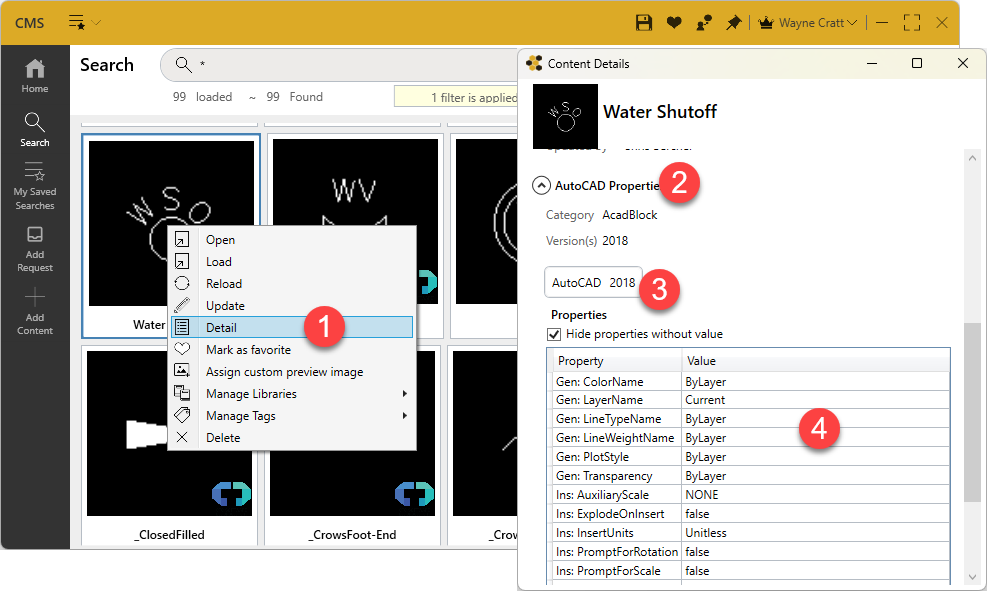The image size is (987, 591).
Task: Close the Content Details window
Action: click(x=962, y=64)
